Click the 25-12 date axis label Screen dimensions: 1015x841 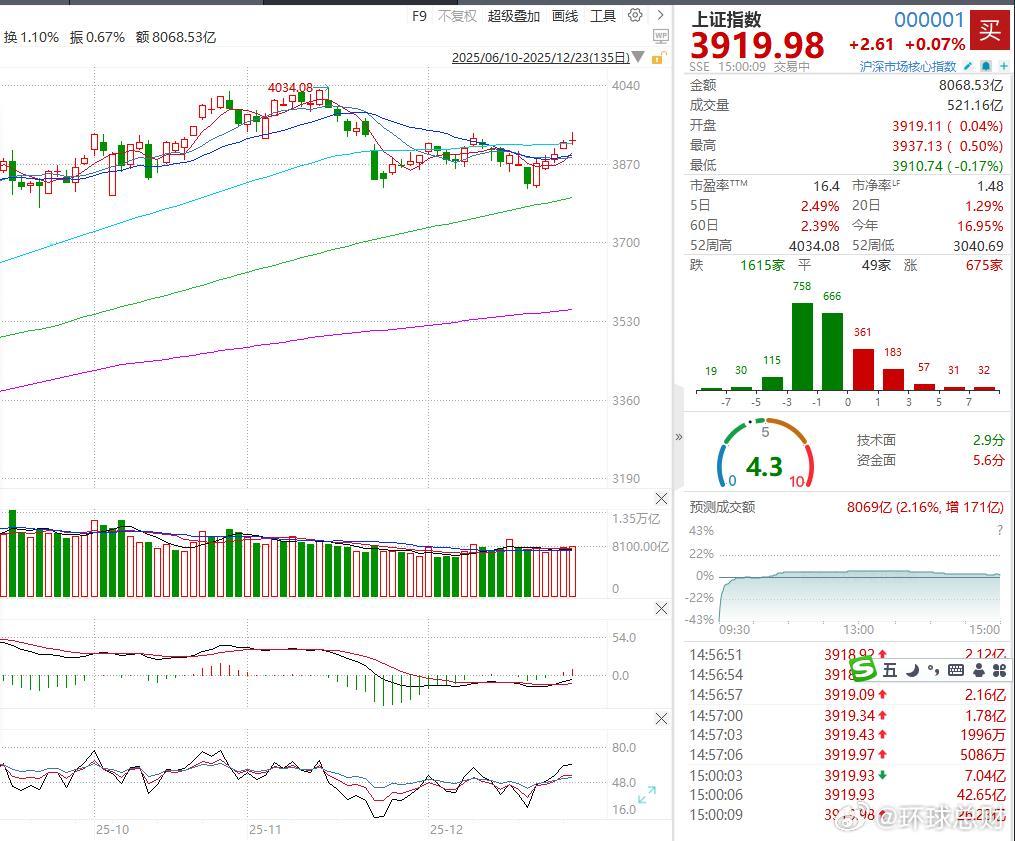[447, 829]
